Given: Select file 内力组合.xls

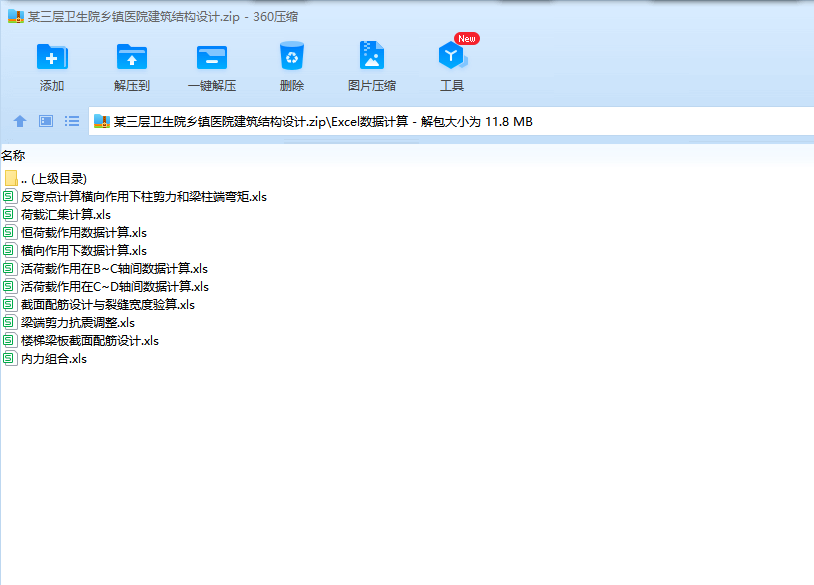Looking at the screenshot, I should click(54, 359).
